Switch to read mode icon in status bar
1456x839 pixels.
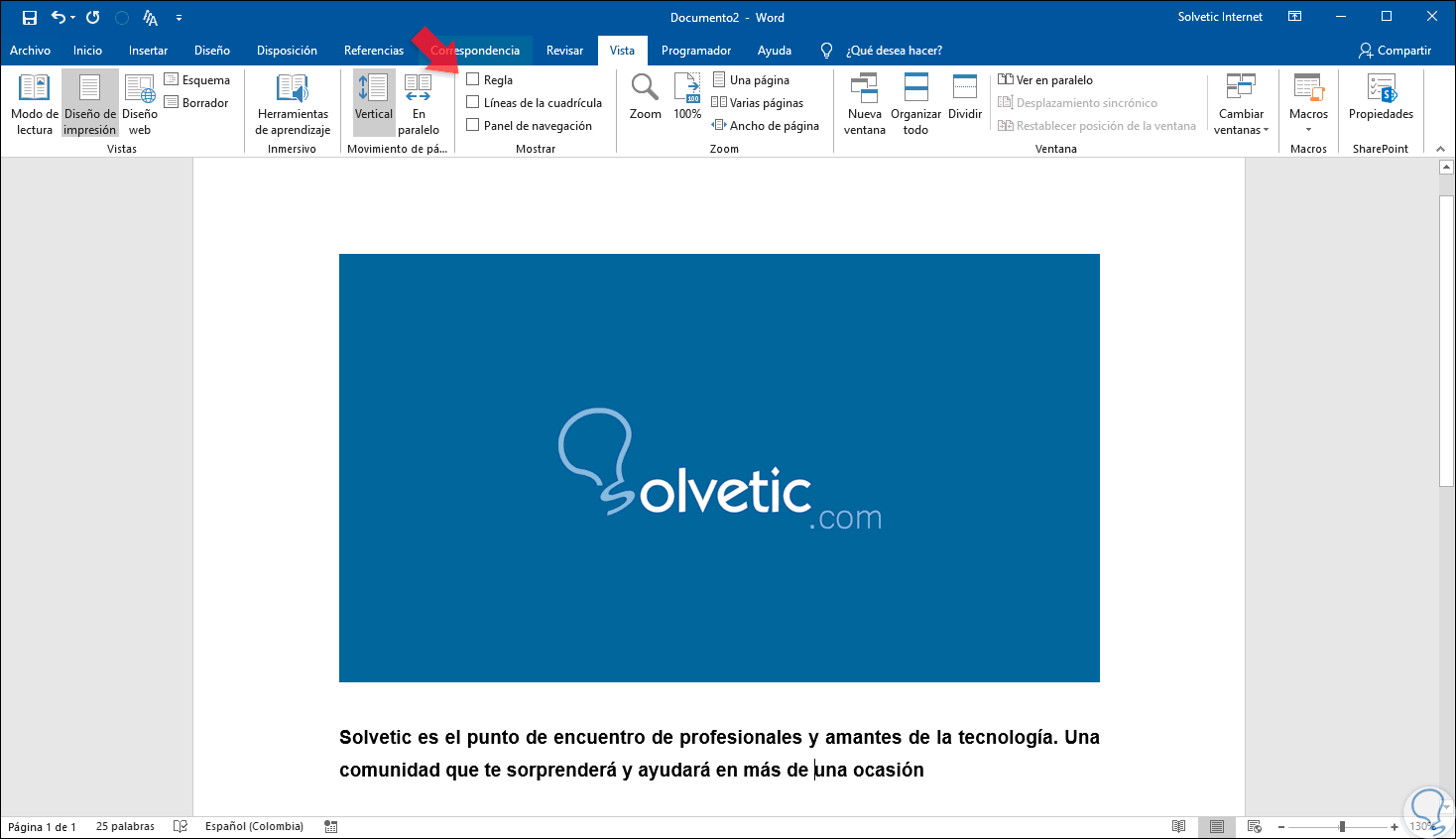1178,826
